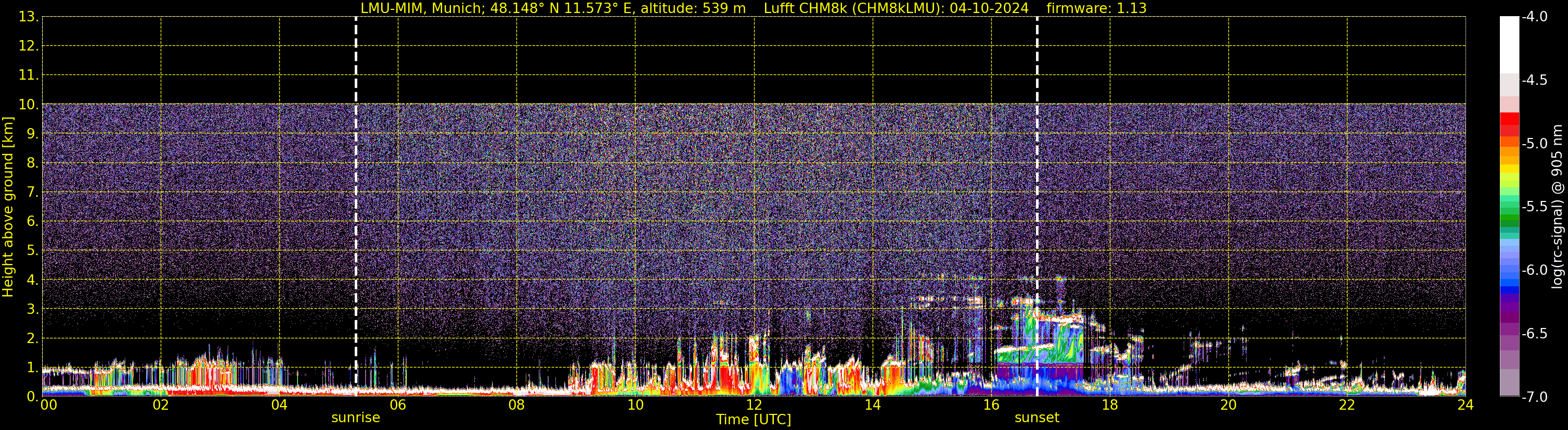
Task: Click the '12.' tick label on the height axis
Action: [29, 46]
